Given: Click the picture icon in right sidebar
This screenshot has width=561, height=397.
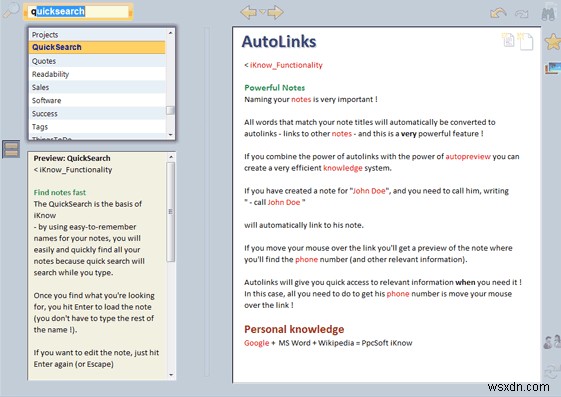Looking at the screenshot, I should click(x=553, y=68).
